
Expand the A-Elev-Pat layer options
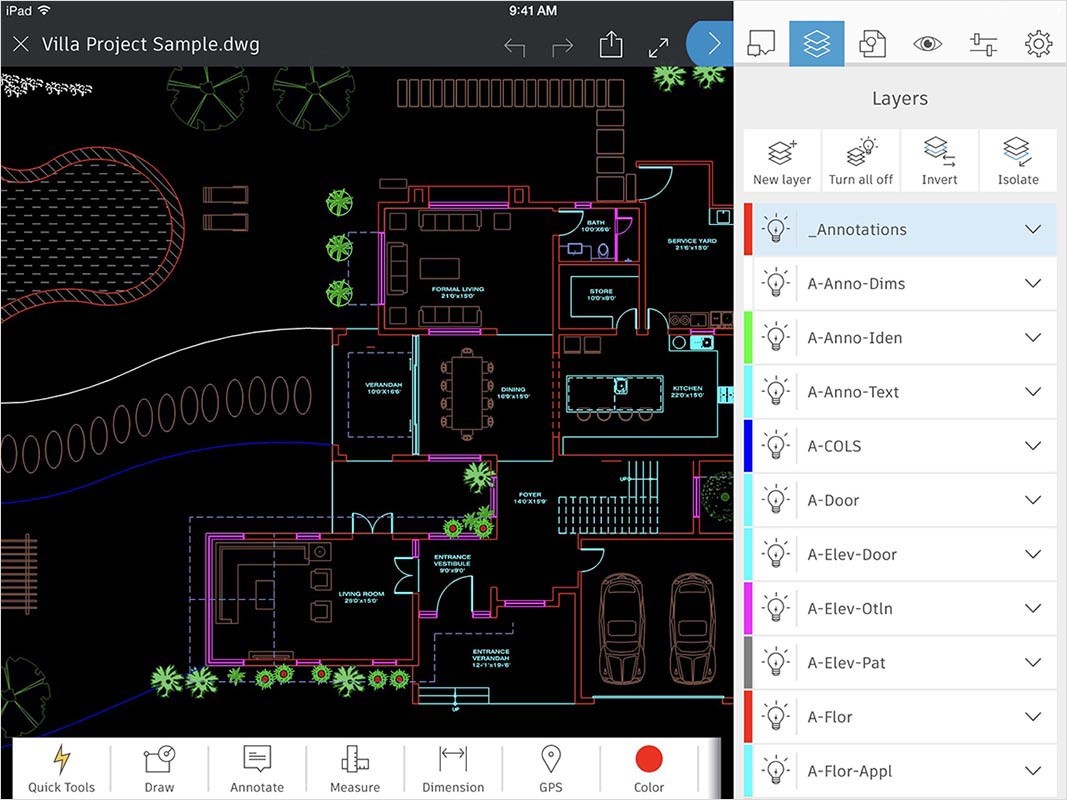click(1033, 661)
